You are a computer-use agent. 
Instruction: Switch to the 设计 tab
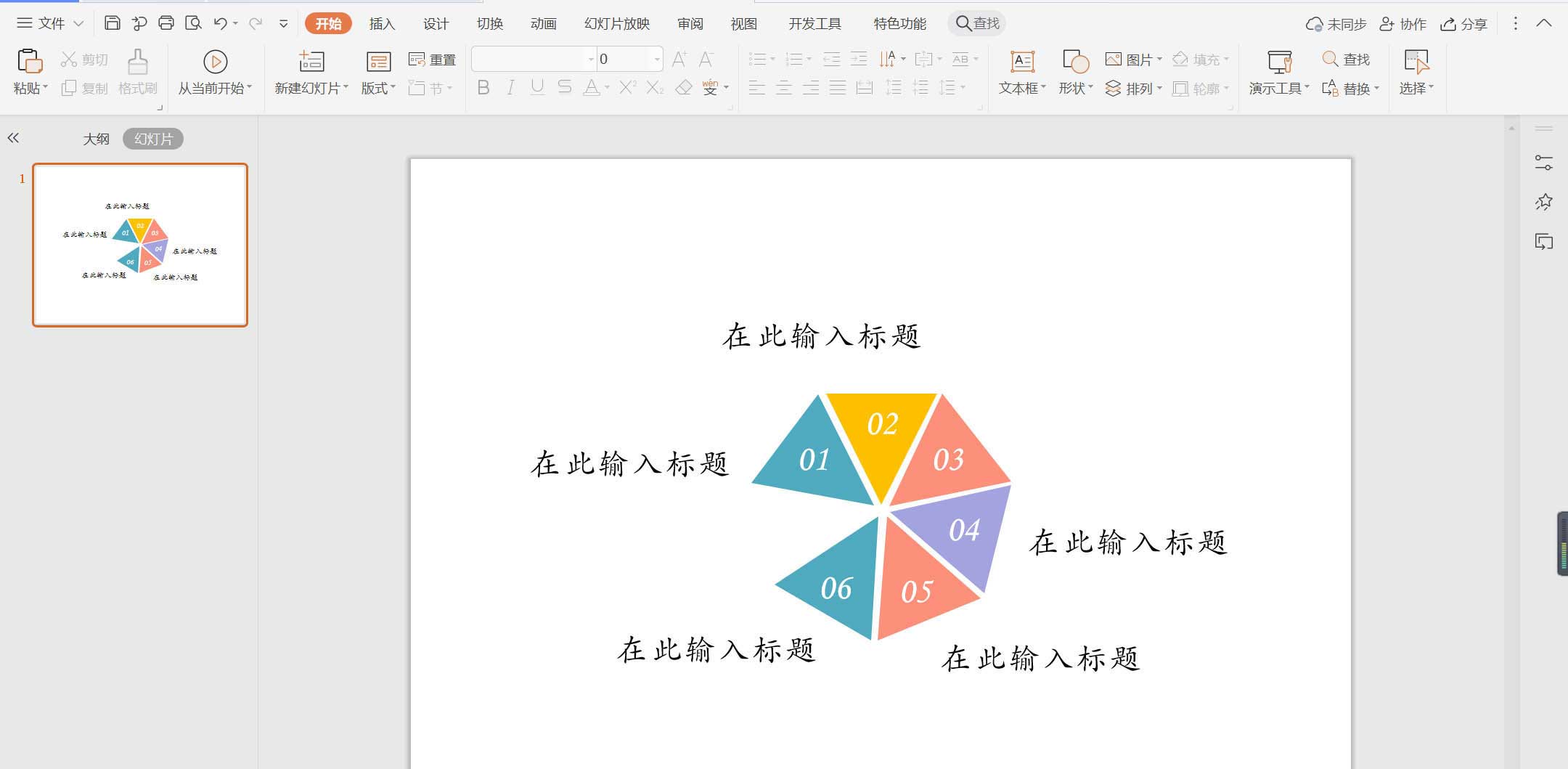tap(436, 23)
